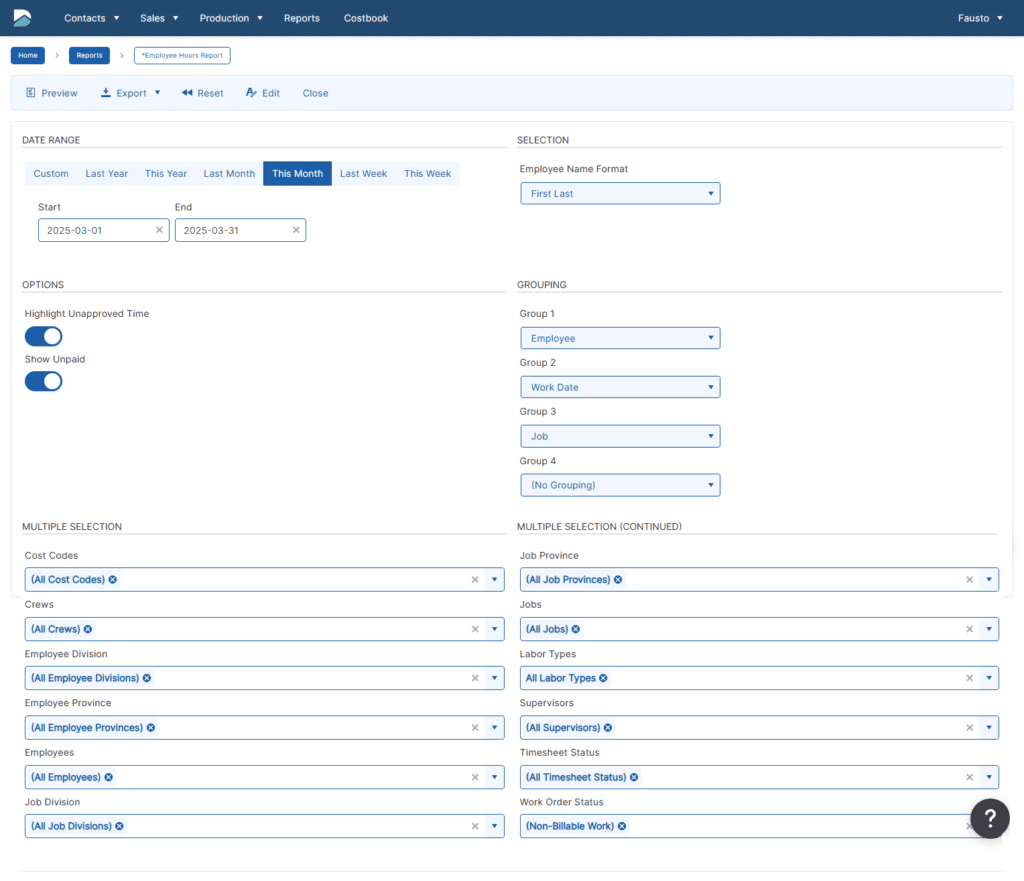Remove the (All Cost Codes) tag
This screenshot has height=881, width=1024.
point(113,580)
